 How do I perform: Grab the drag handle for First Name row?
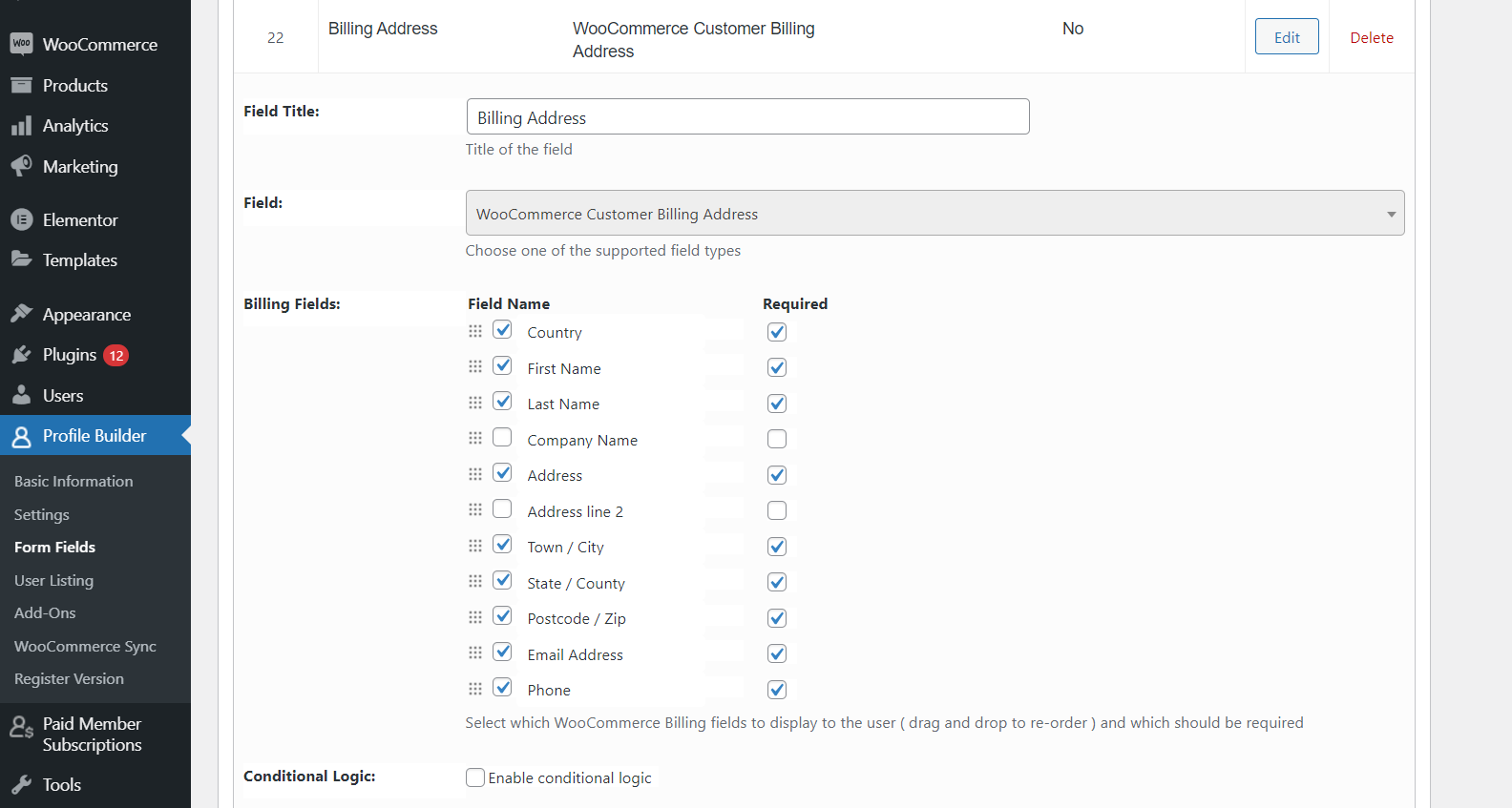(475, 366)
